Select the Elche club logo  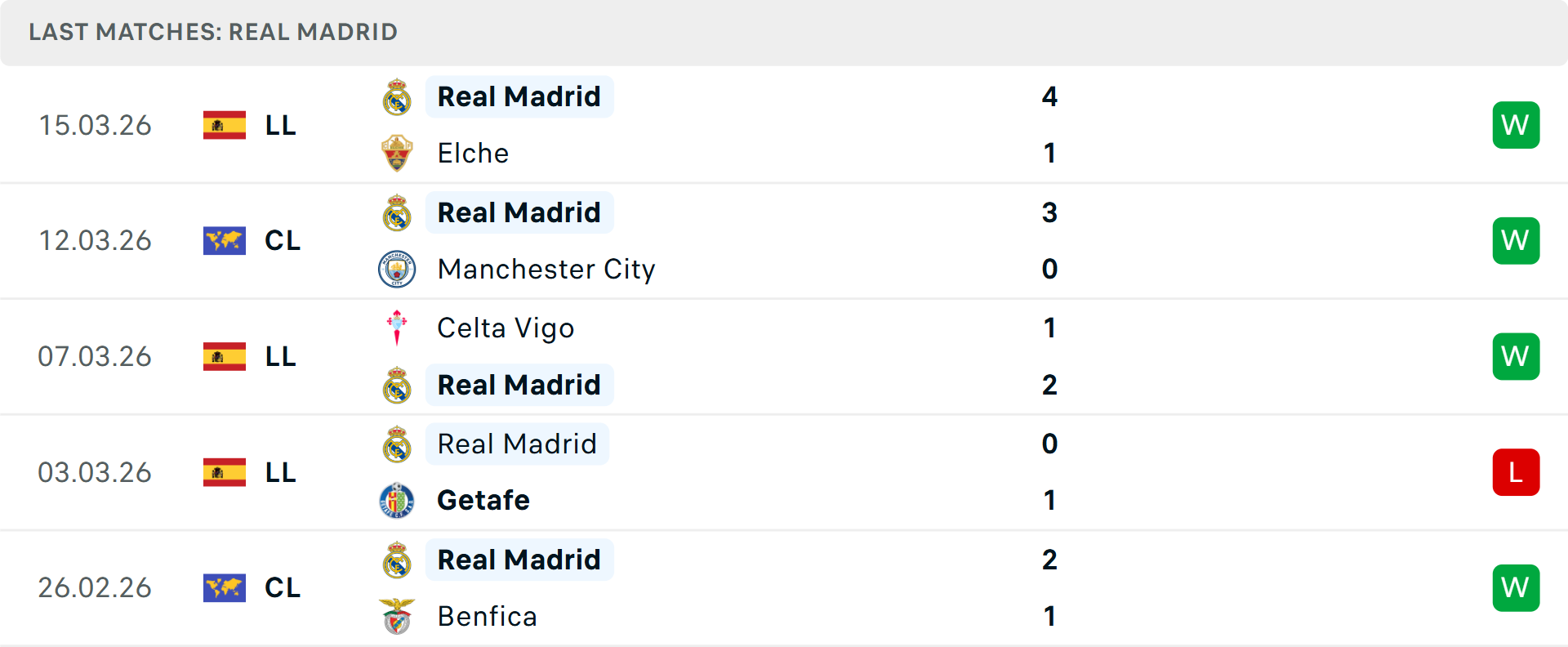click(x=397, y=153)
